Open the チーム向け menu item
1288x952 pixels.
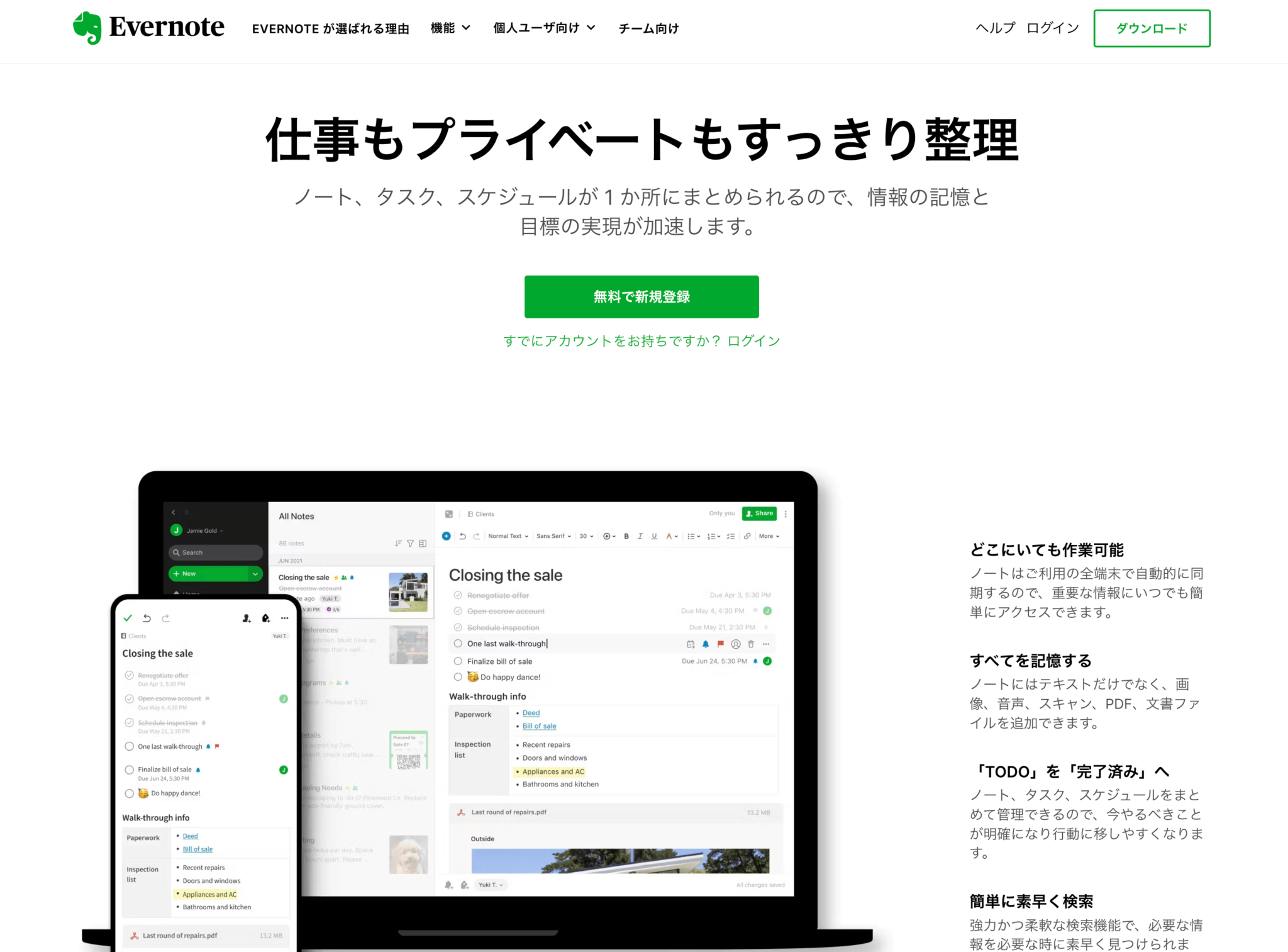[x=648, y=28]
